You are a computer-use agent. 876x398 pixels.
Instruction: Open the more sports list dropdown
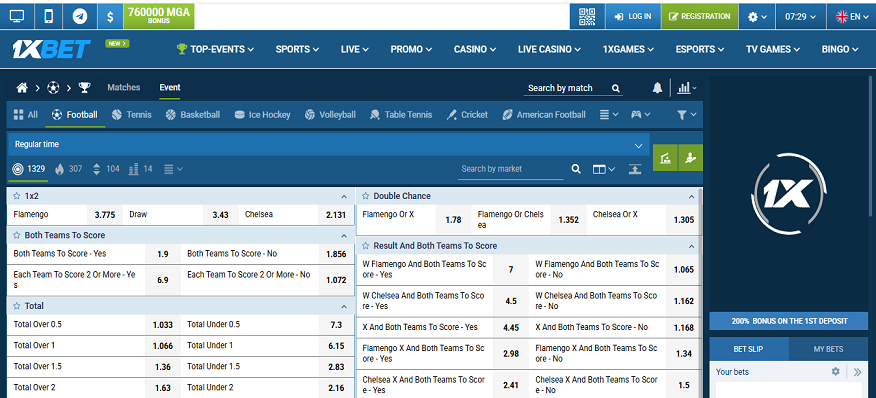coord(609,115)
